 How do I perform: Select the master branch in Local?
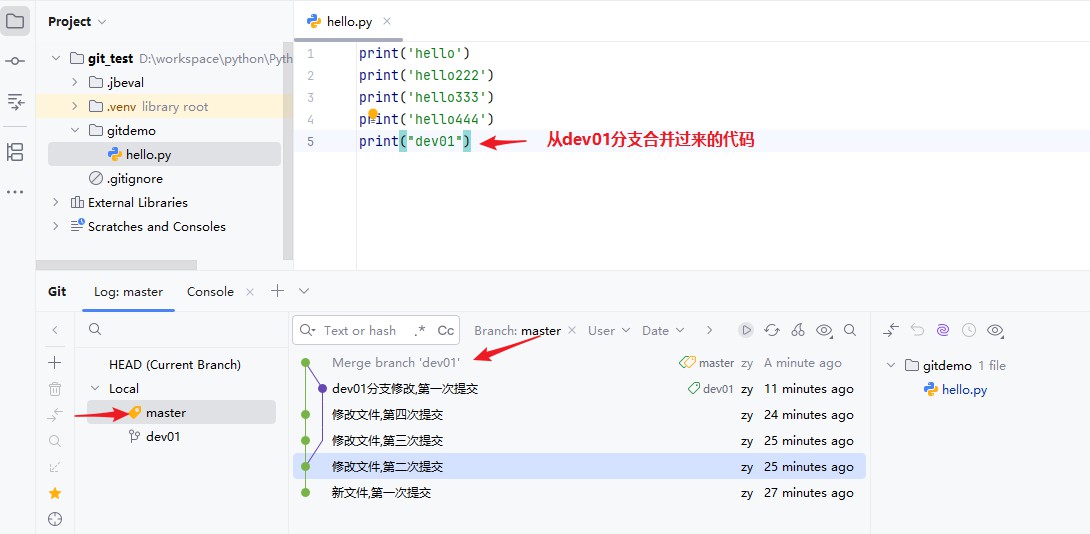(181, 412)
